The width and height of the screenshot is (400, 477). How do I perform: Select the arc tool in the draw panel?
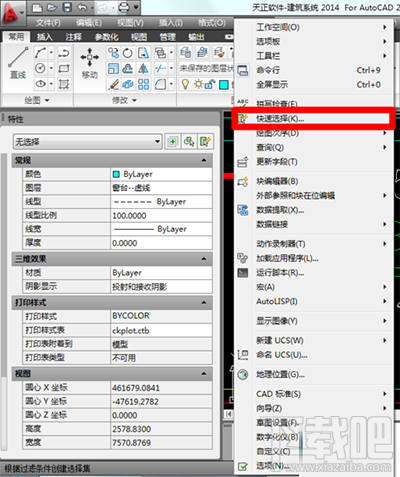(40, 53)
